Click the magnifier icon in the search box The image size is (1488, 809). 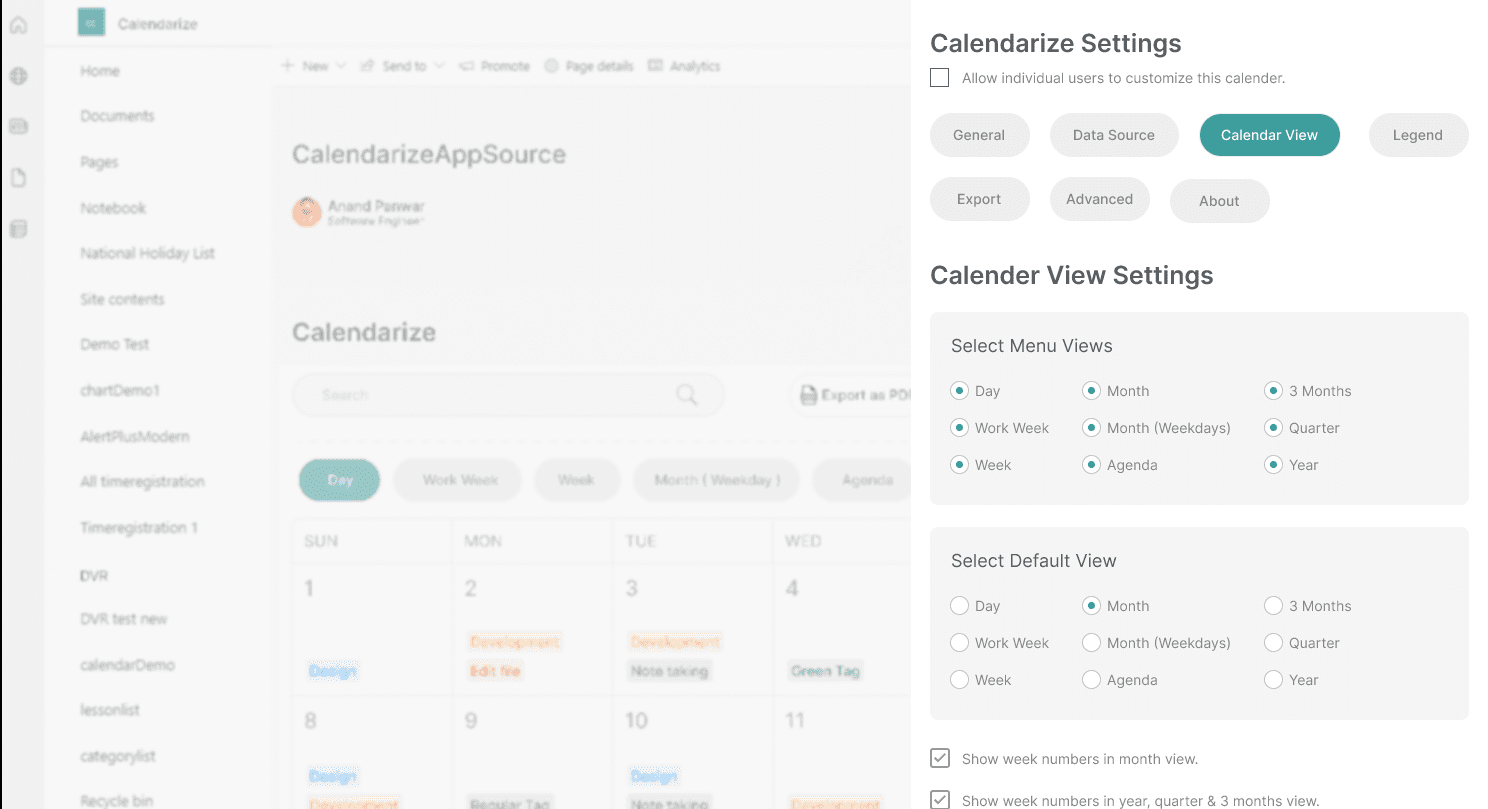point(687,395)
